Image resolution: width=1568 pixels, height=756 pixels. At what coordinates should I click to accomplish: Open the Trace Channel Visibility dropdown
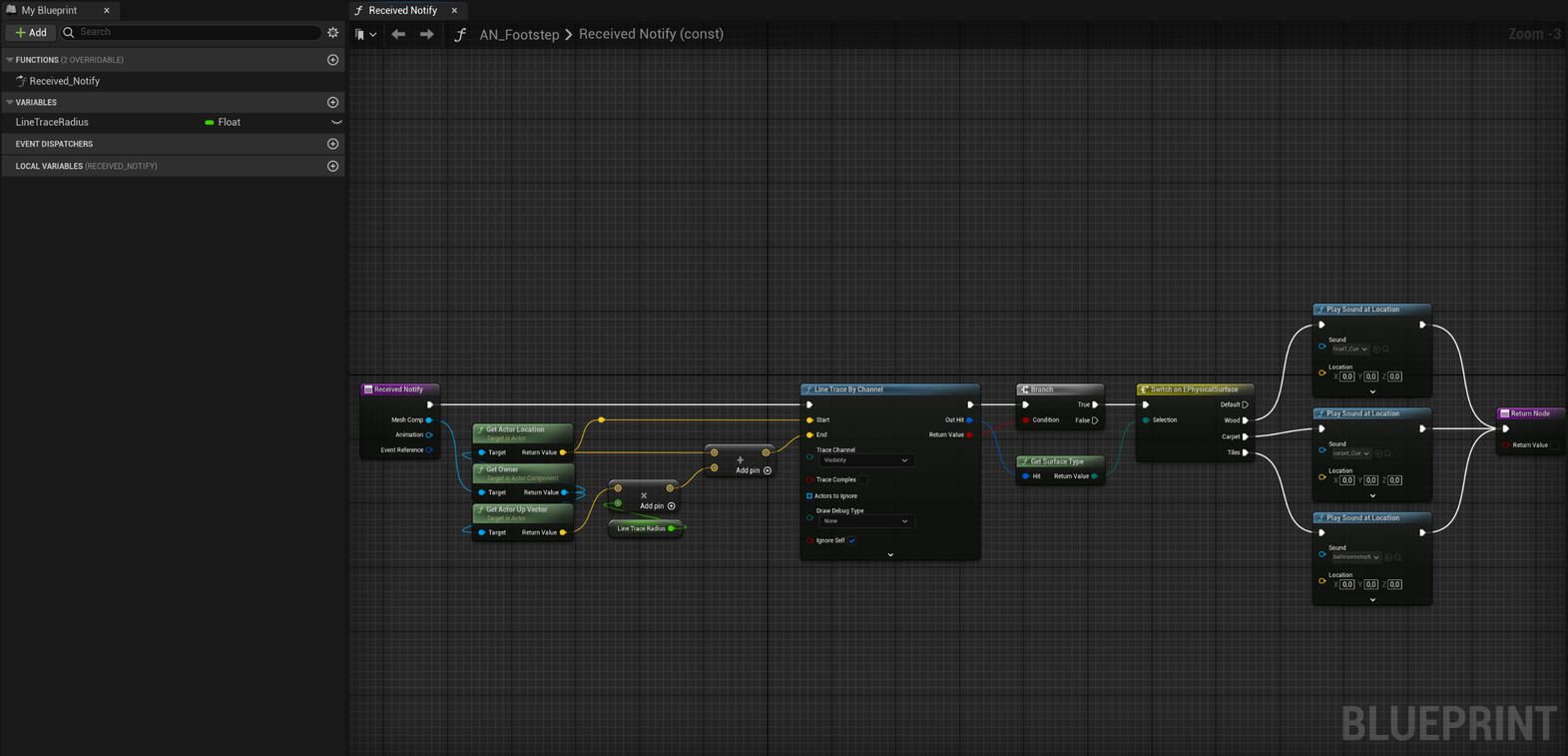[x=864, y=460]
